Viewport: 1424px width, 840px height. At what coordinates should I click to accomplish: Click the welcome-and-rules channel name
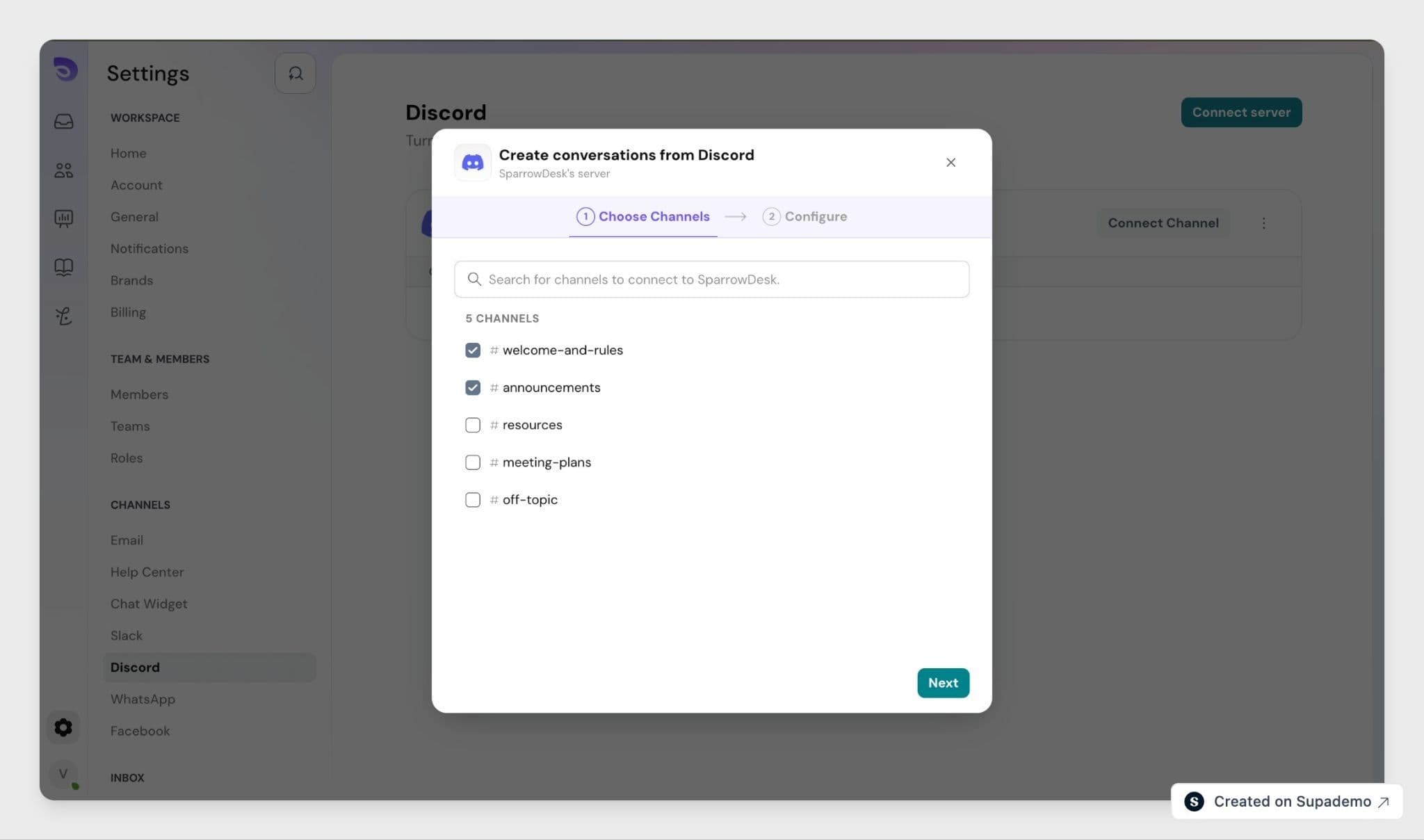click(563, 350)
